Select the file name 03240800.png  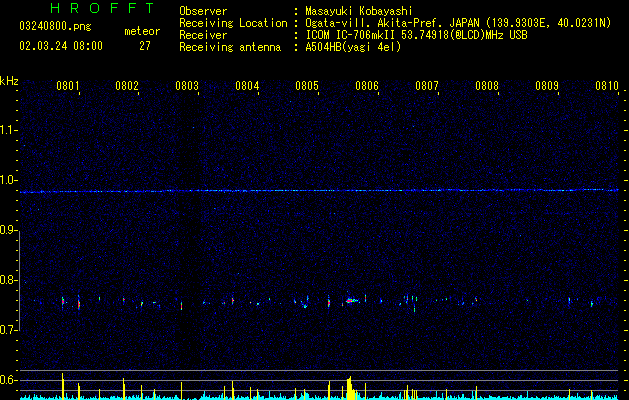(x=55, y=27)
